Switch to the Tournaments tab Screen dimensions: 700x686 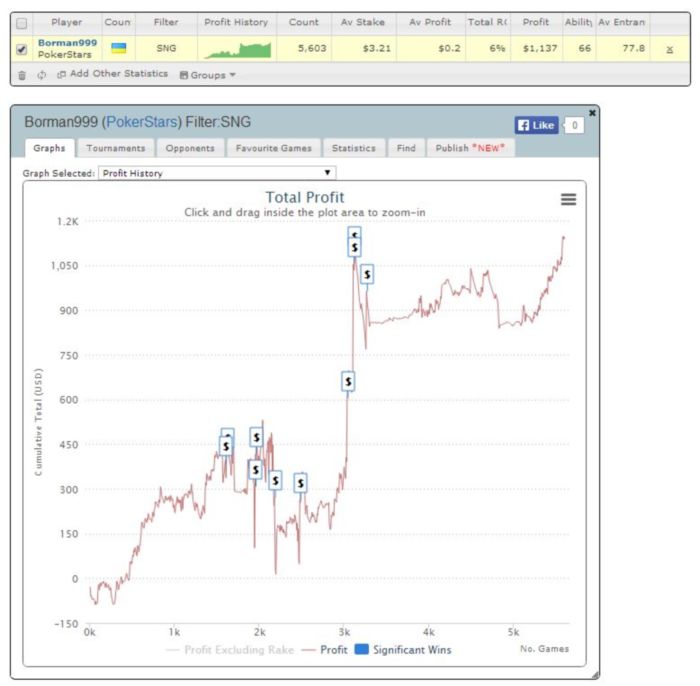[x=116, y=148]
